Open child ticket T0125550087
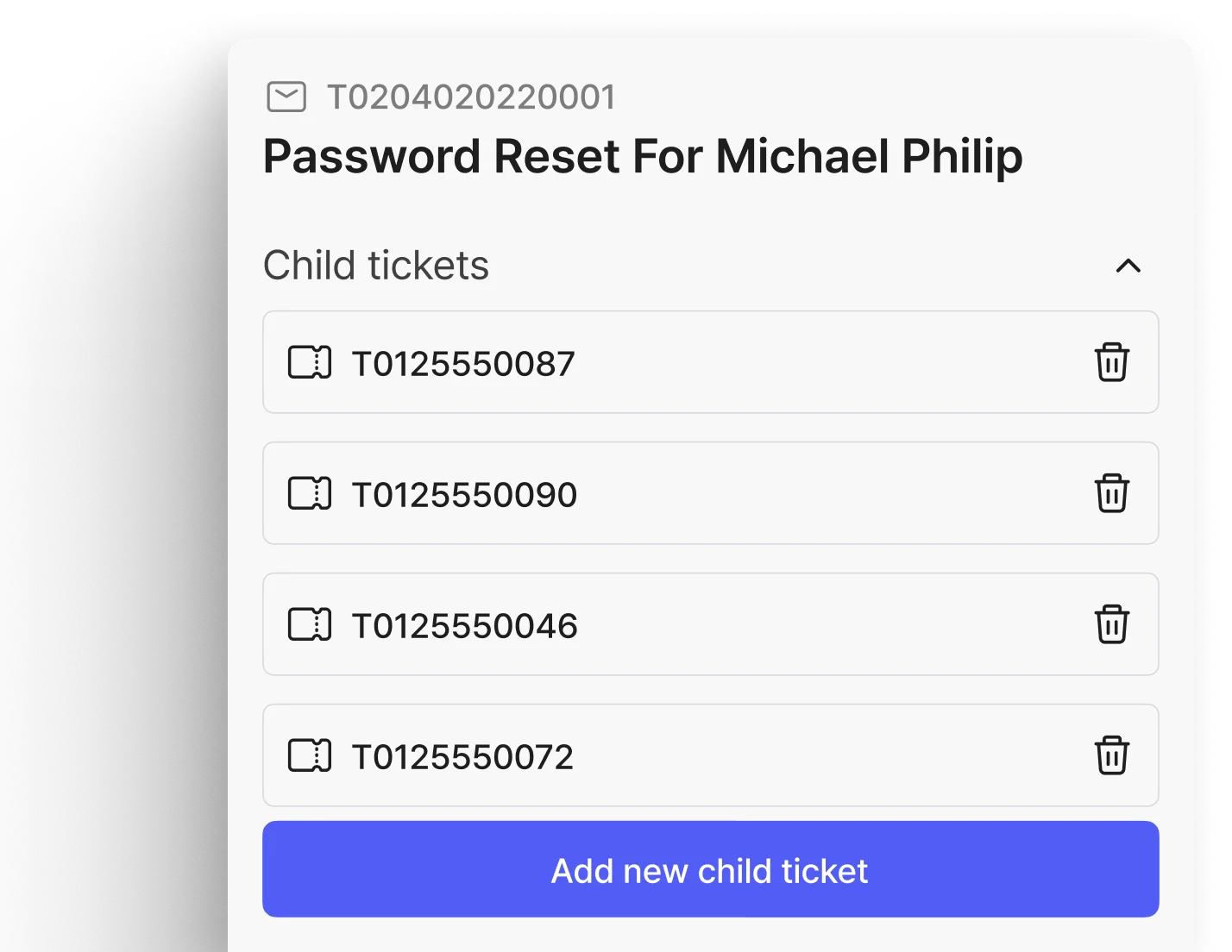Screen dimensions: 1232x952 [x=463, y=364]
